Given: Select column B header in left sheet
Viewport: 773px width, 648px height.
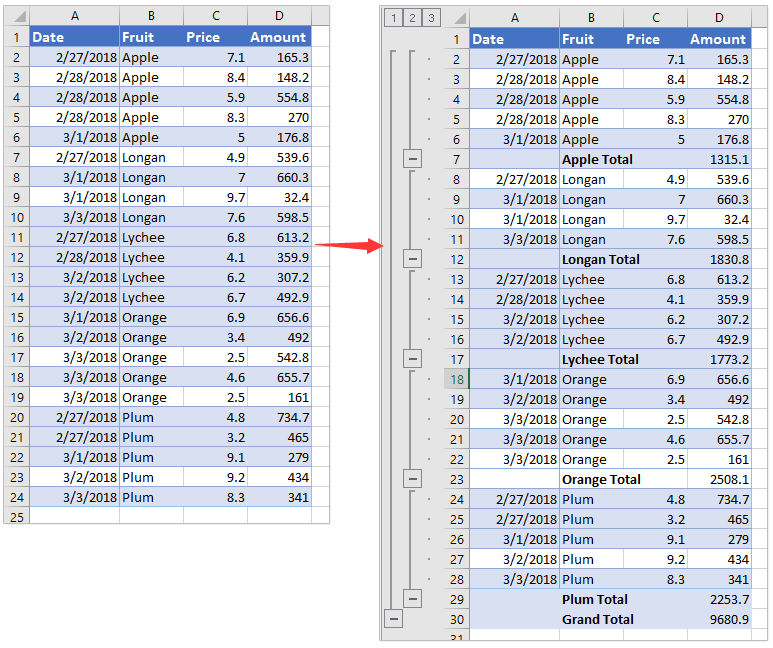Looking at the screenshot, I should pyautogui.click(x=150, y=16).
